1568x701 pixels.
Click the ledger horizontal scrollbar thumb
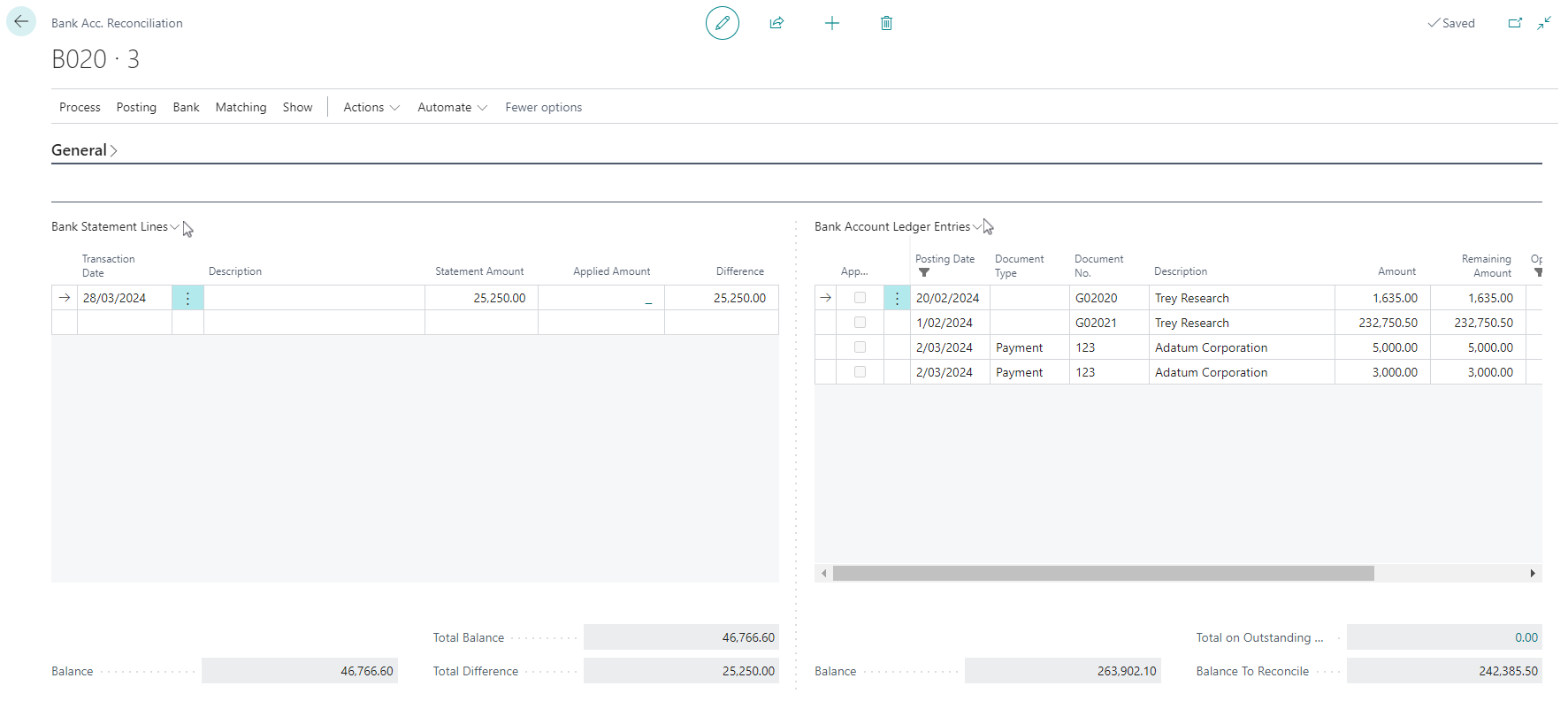pos(1103,574)
